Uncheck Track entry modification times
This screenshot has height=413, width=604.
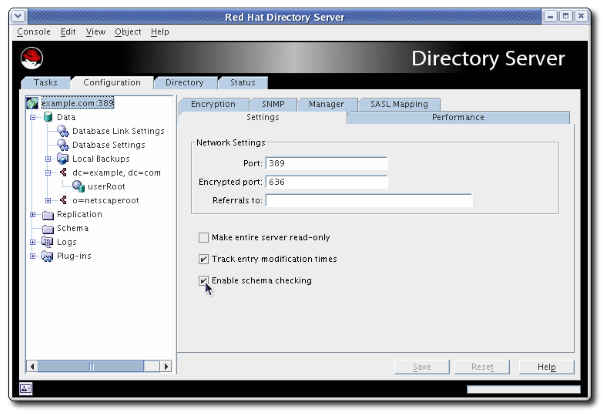[203, 259]
